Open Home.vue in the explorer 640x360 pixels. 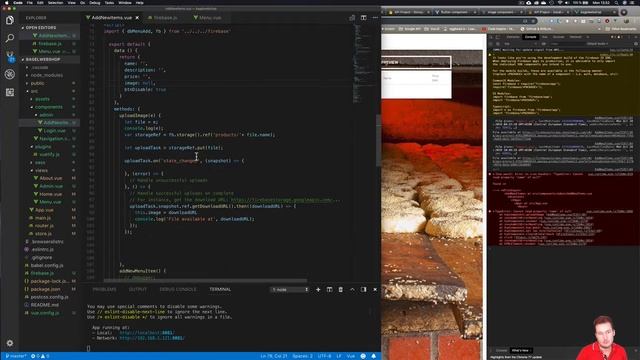[x=51, y=194]
